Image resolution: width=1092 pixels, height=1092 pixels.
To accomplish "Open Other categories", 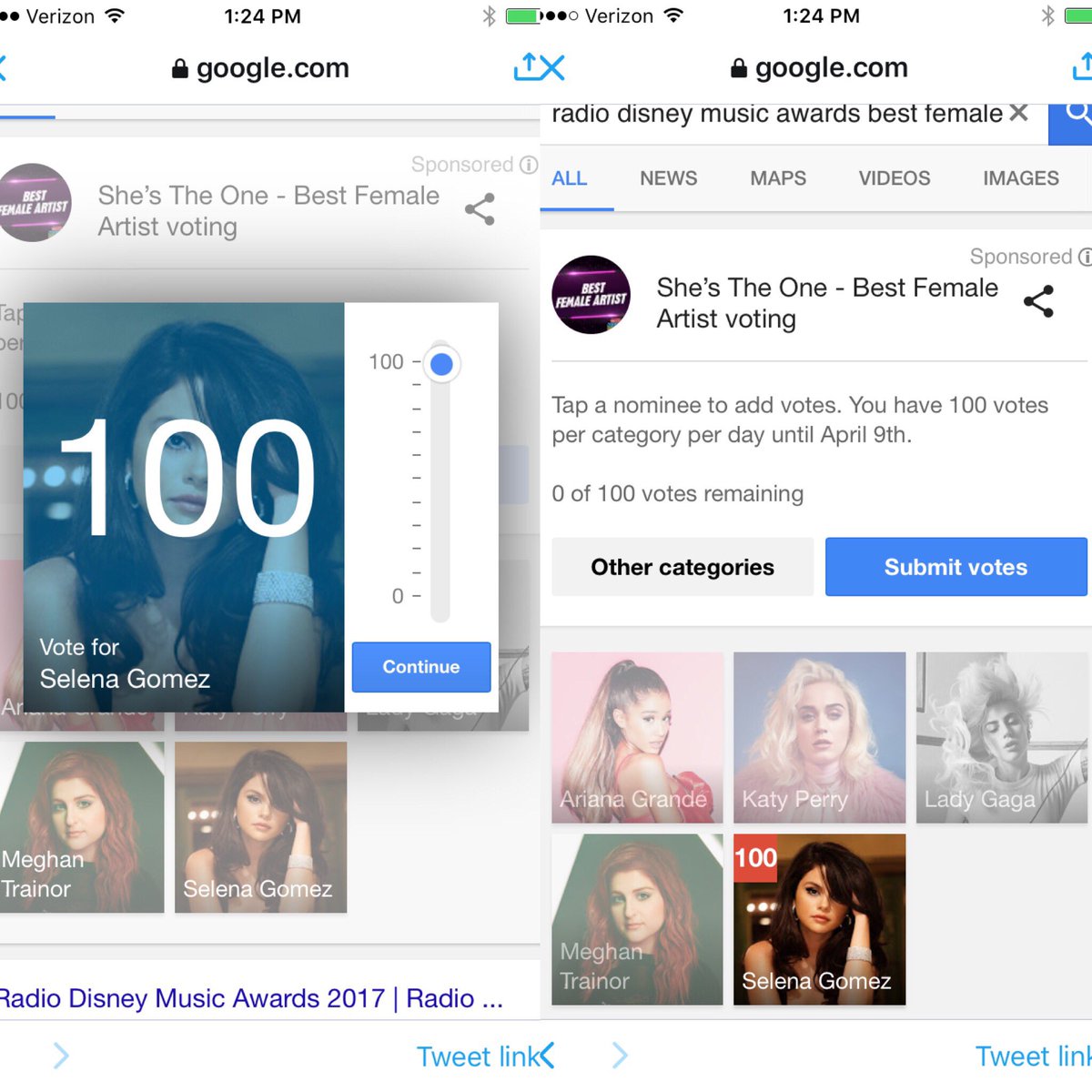I will [682, 567].
